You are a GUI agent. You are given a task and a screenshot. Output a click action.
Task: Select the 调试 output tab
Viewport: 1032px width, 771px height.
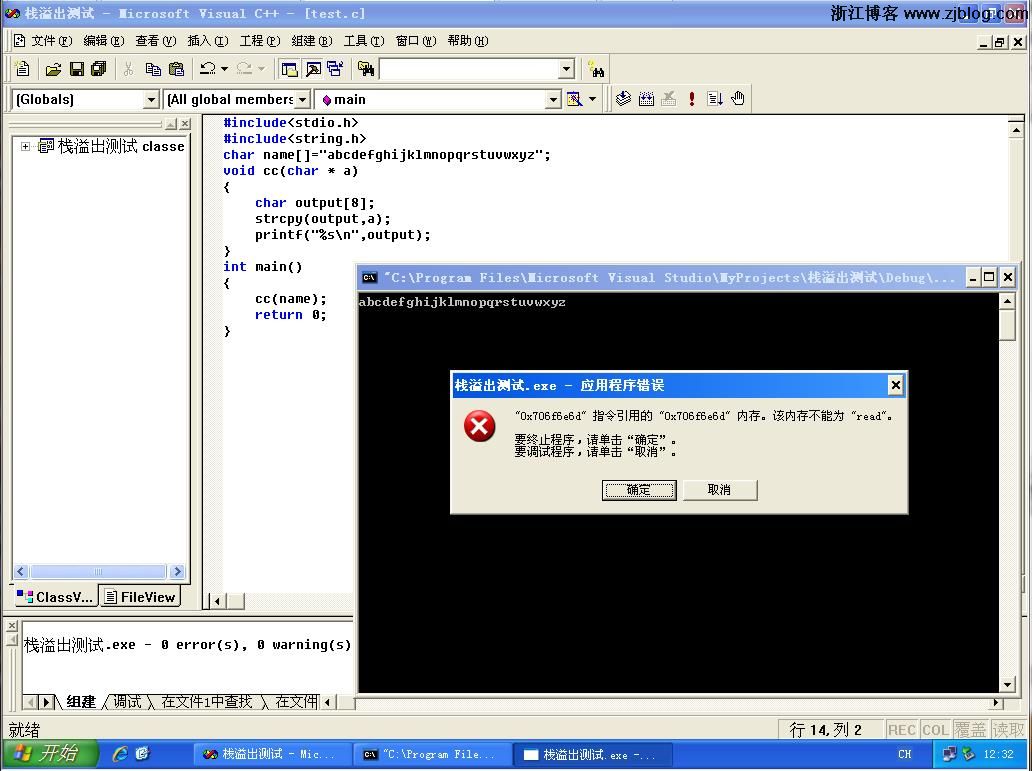127,702
